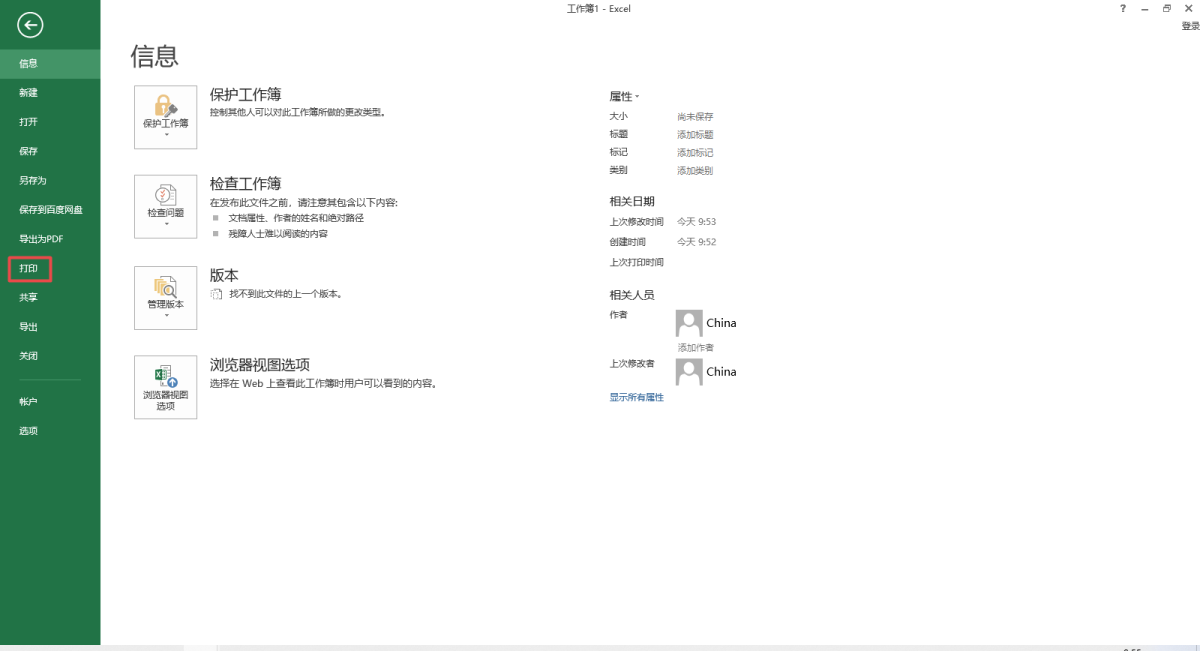The image size is (1200, 651).
Task: Click the help question mark icon
Action: click(x=1123, y=8)
